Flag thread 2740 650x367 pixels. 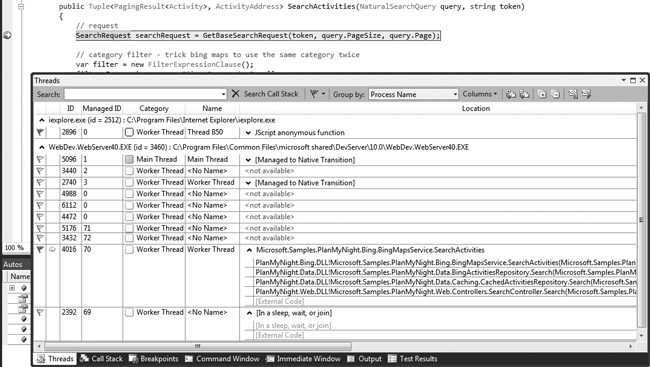tap(40, 182)
